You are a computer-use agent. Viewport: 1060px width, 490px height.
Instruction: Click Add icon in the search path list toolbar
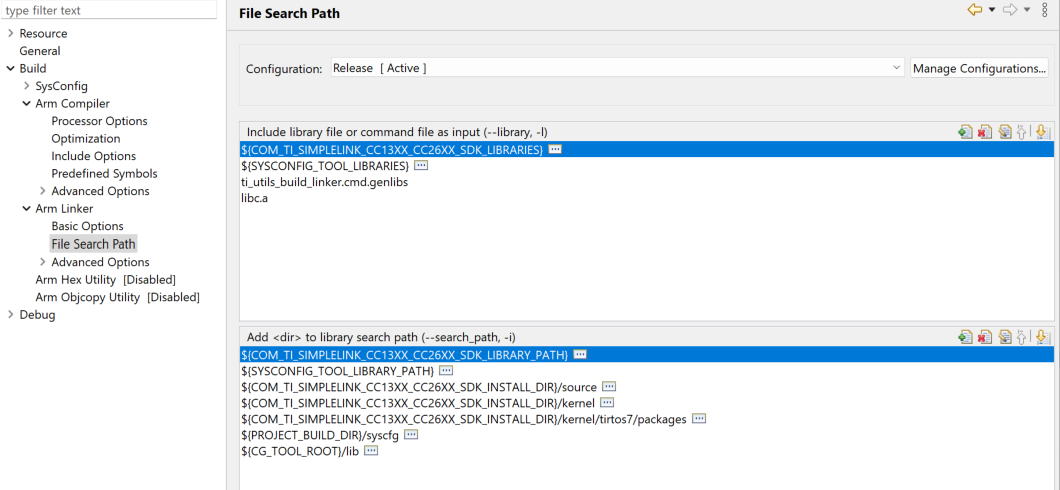[x=965, y=337]
